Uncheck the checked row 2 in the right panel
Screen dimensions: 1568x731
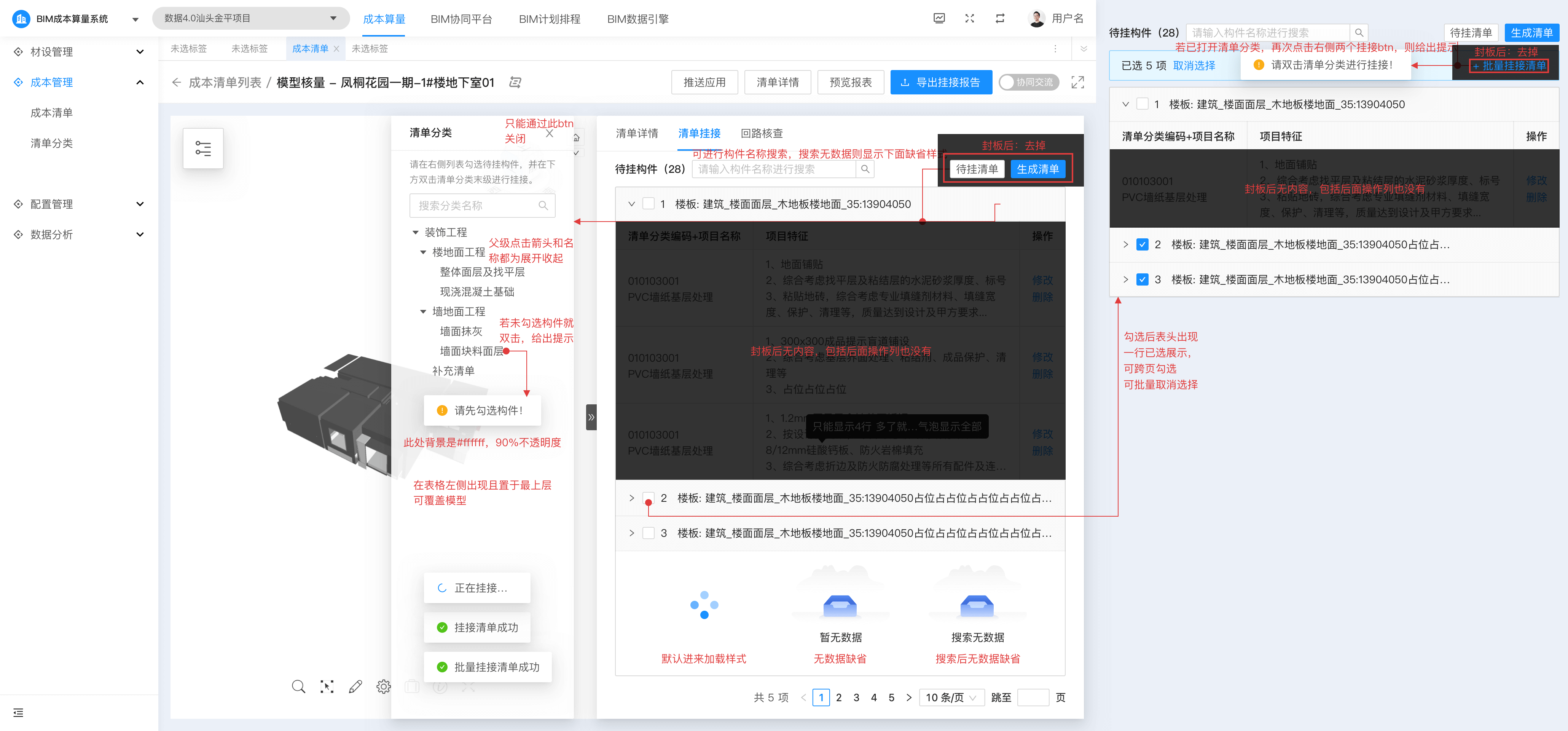1143,244
